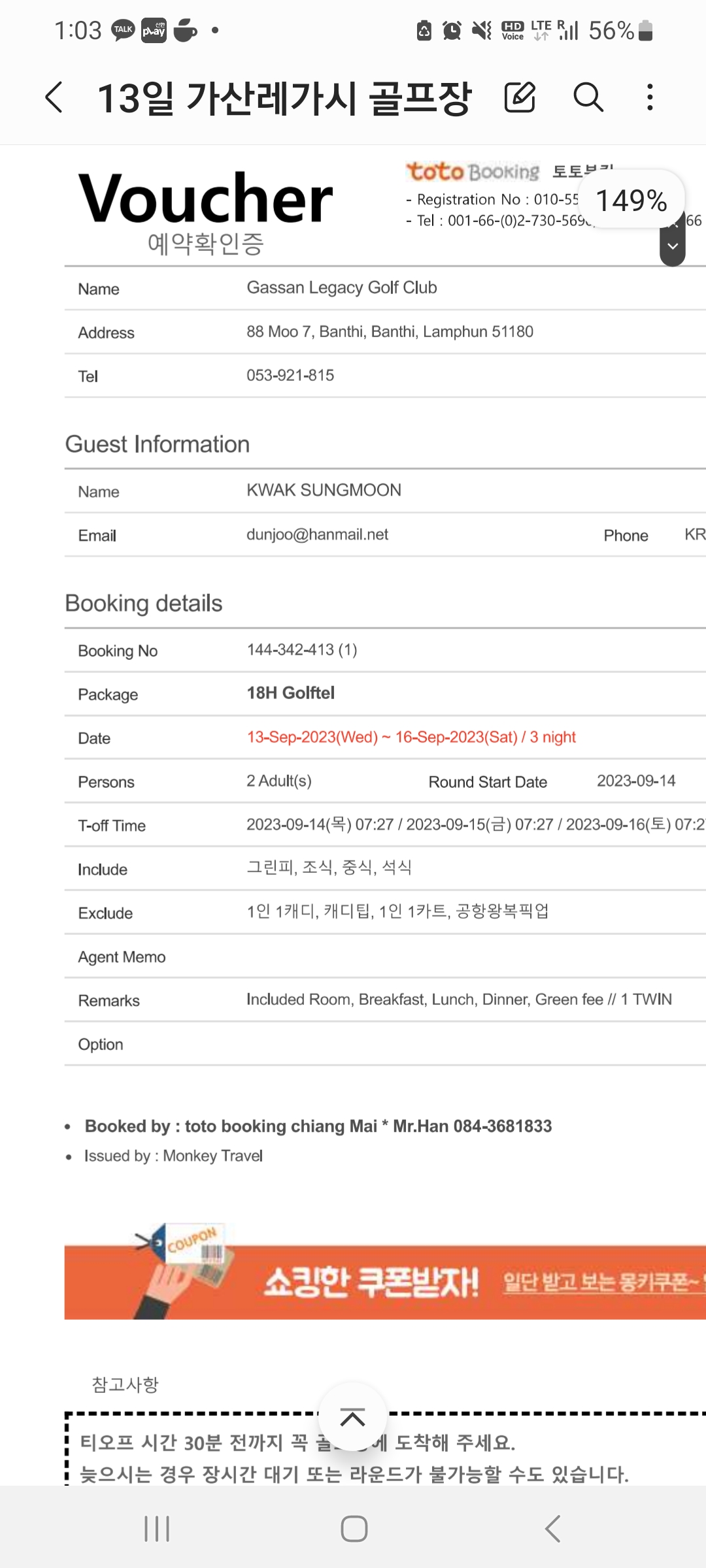Tap the scroll-to-top arrow button
Screen dimensions: 706x1568
352,1418
